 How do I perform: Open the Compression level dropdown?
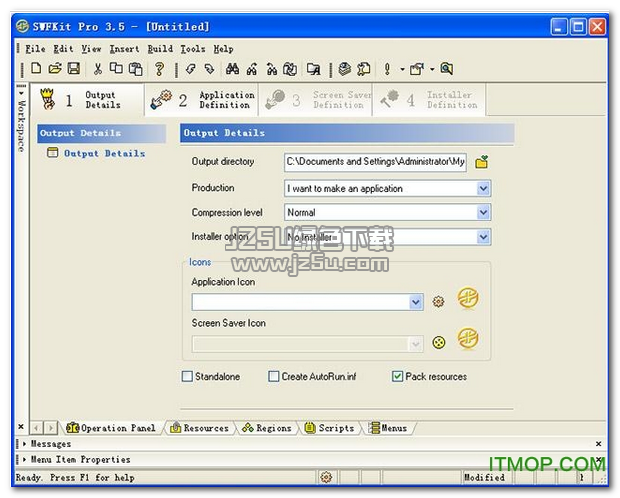point(483,212)
